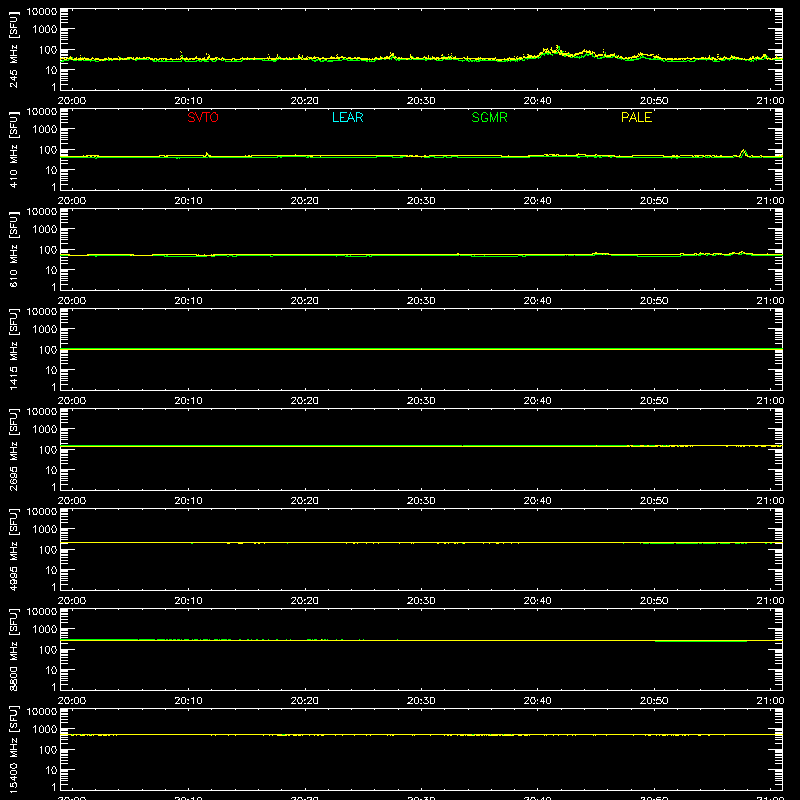The image size is (800, 800).
Task: Click the 21:00 time label under 610 MHz plot
Action: (770, 301)
